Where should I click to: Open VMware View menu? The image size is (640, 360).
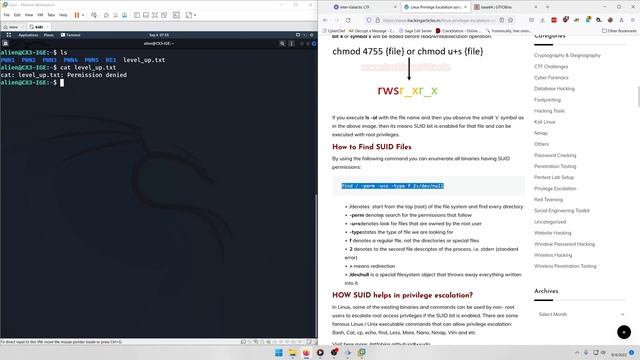tap(29, 15)
